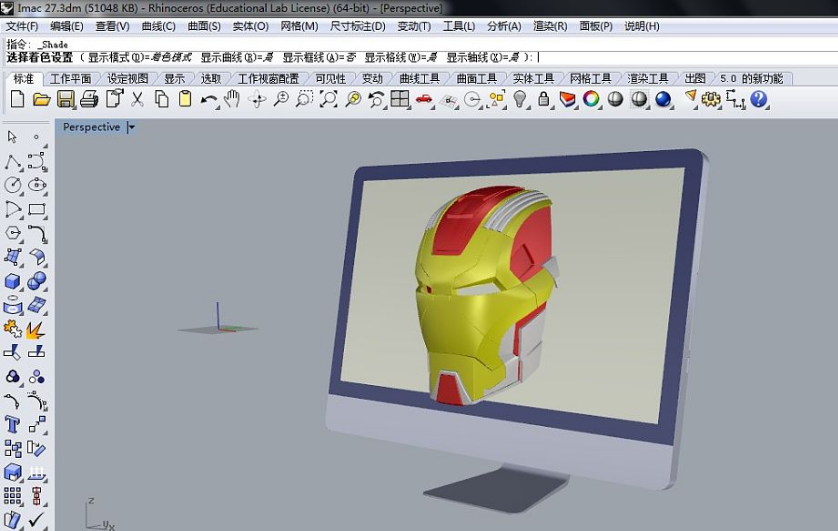Screen dimensions: 838x531
Task: Copy objects to clipboard icon
Action: click(x=161, y=99)
